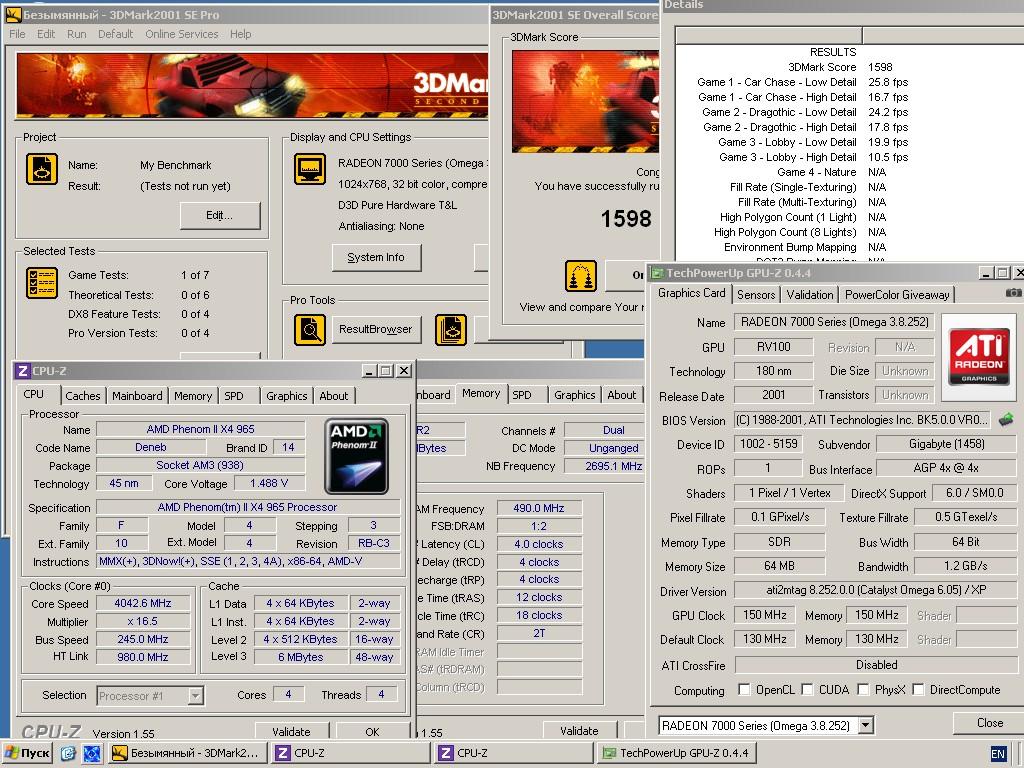Click the BIOS save chip icon in GPU-Z
This screenshot has width=1024, height=768.
point(1006,419)
